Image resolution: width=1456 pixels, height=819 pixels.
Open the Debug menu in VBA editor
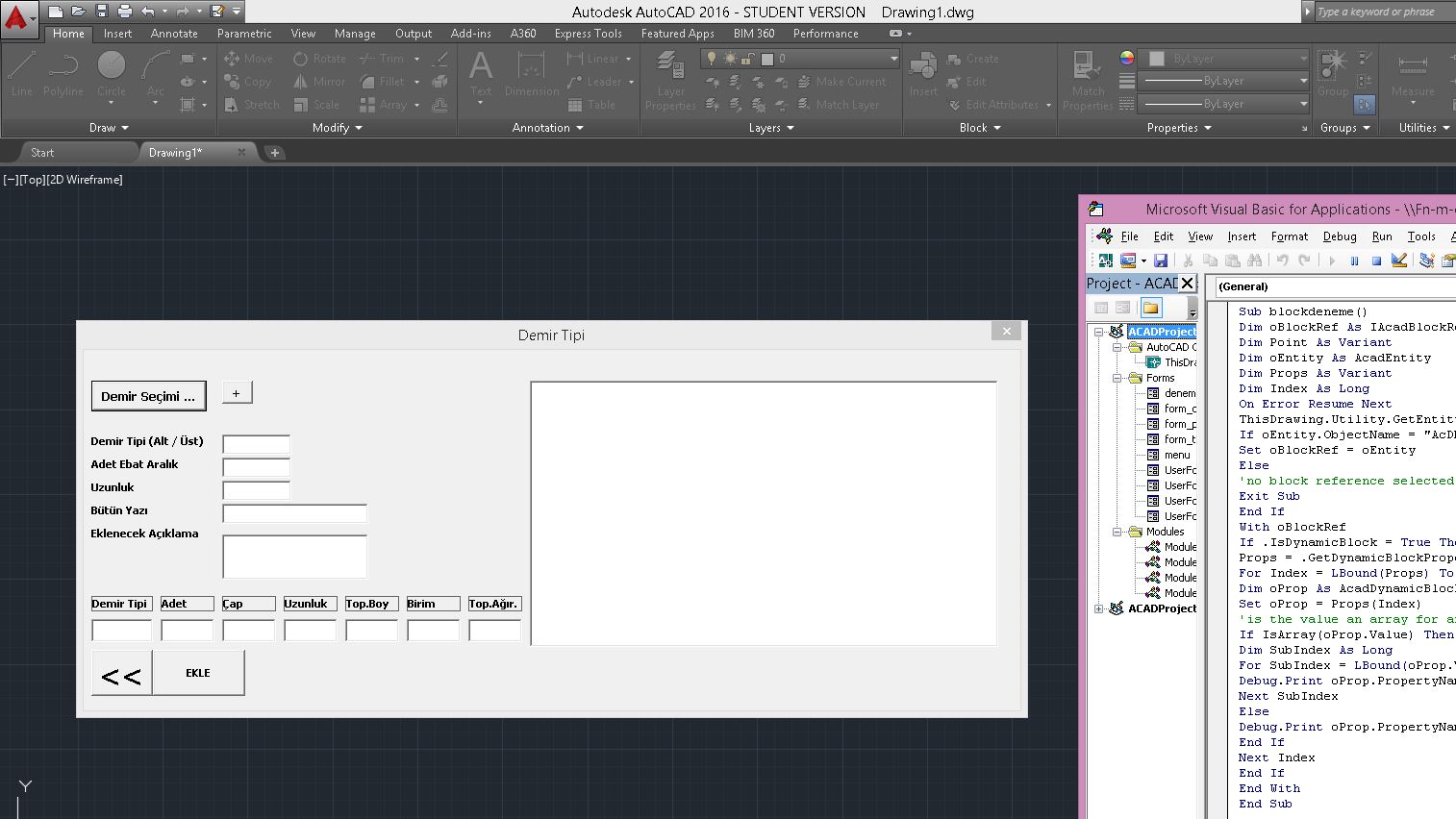click(x=1340, y=236)
